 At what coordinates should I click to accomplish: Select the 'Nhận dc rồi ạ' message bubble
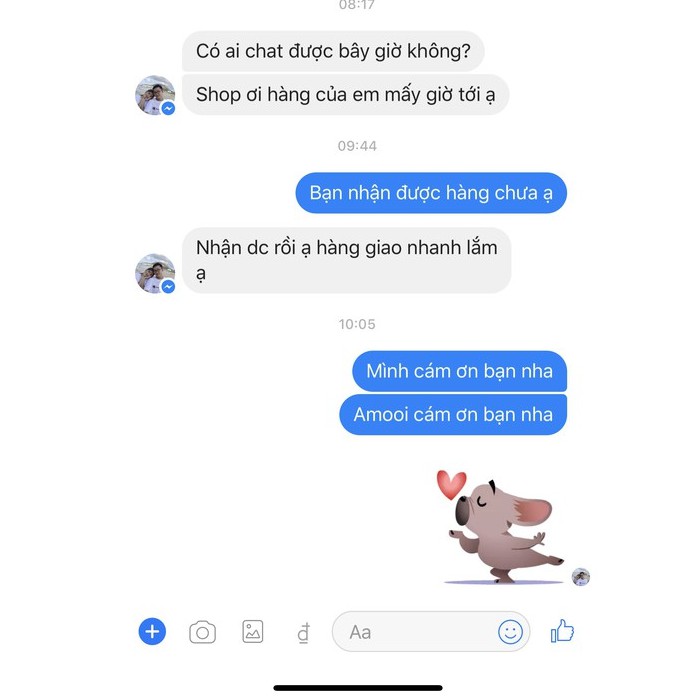coord(347,260)
